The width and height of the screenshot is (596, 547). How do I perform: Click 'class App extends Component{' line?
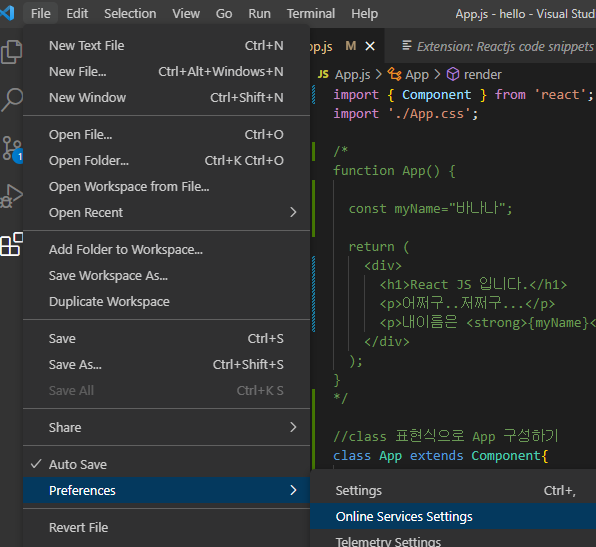point(441,455)
